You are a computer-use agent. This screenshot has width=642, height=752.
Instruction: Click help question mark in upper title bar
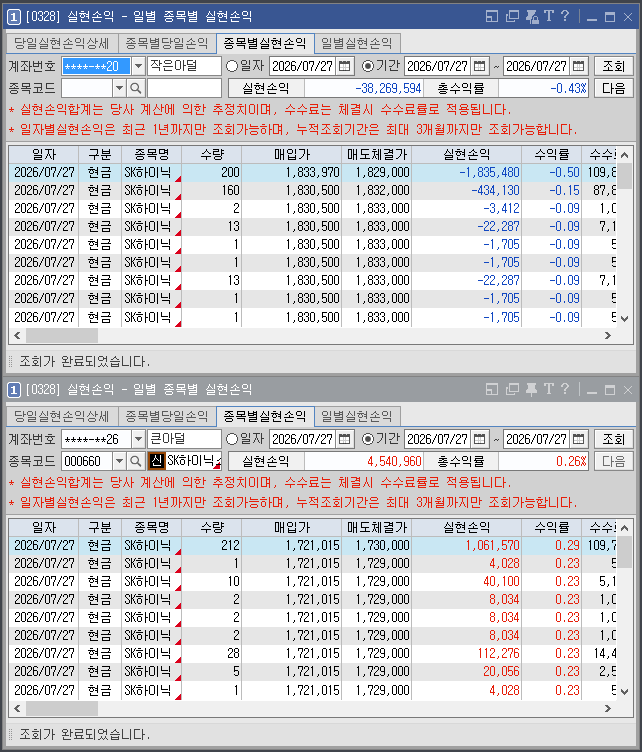(565, 16)
